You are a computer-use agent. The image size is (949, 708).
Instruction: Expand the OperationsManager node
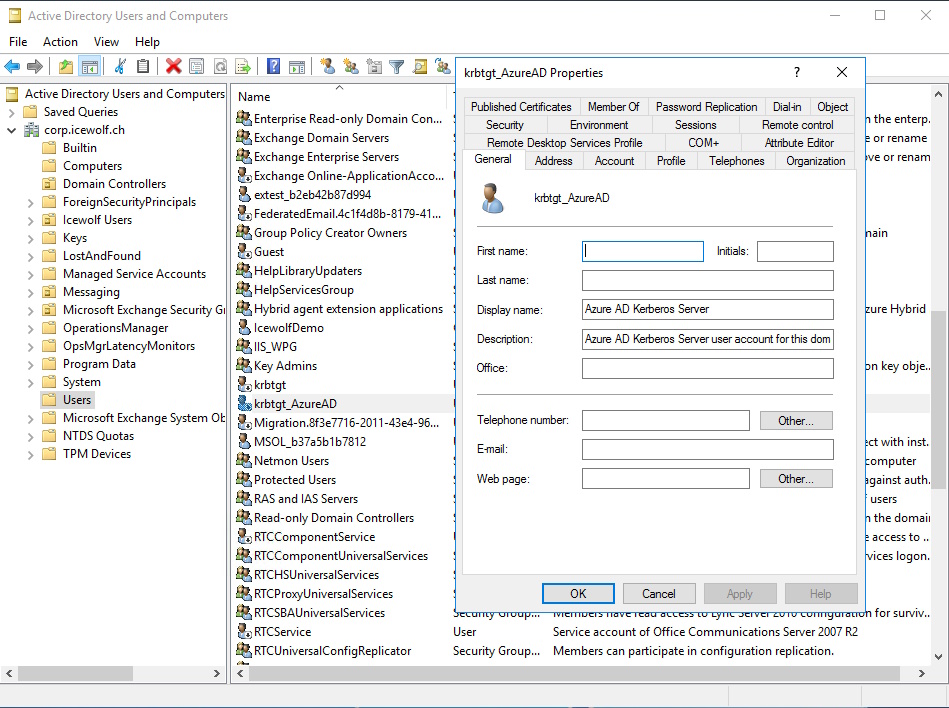[30, 329]
